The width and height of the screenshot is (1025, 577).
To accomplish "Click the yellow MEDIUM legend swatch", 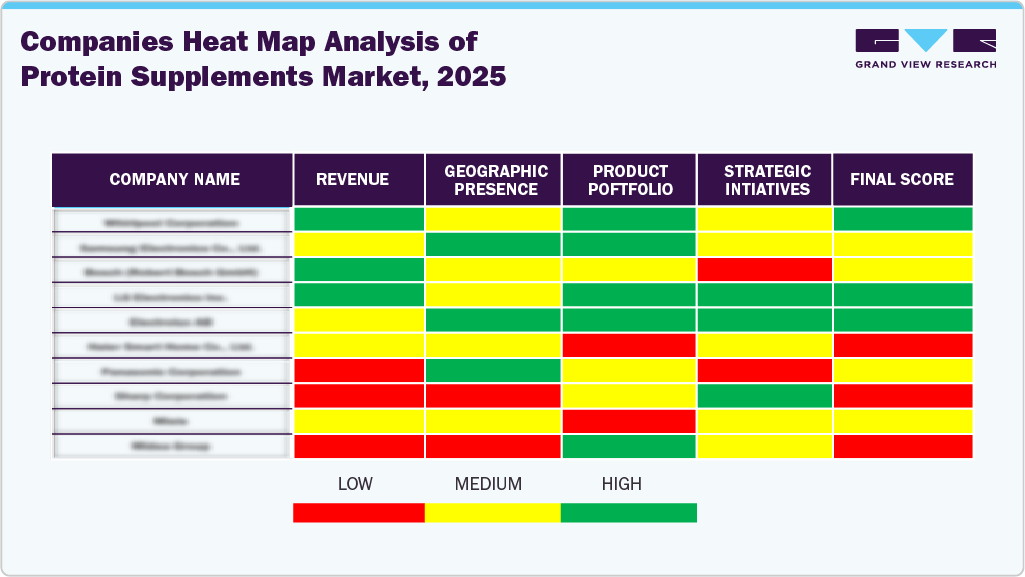I will click(x=494, y=511).
